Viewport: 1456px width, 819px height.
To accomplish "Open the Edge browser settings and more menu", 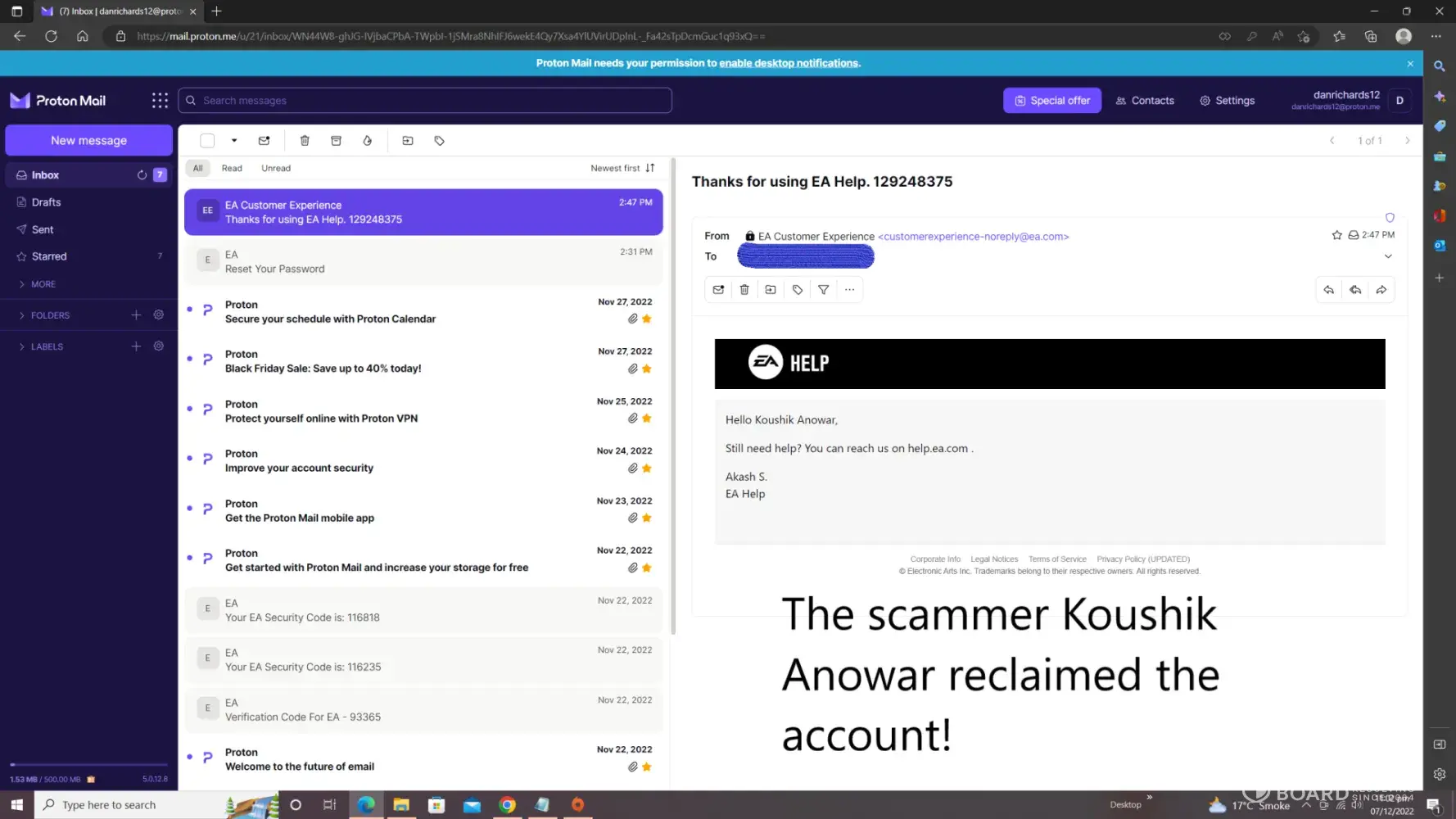I will (x=1436, y=36).
